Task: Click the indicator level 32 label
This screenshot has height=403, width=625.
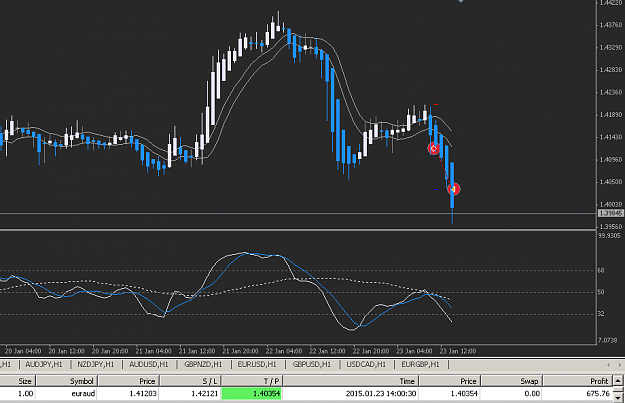Action: click(x=601, y=314)
